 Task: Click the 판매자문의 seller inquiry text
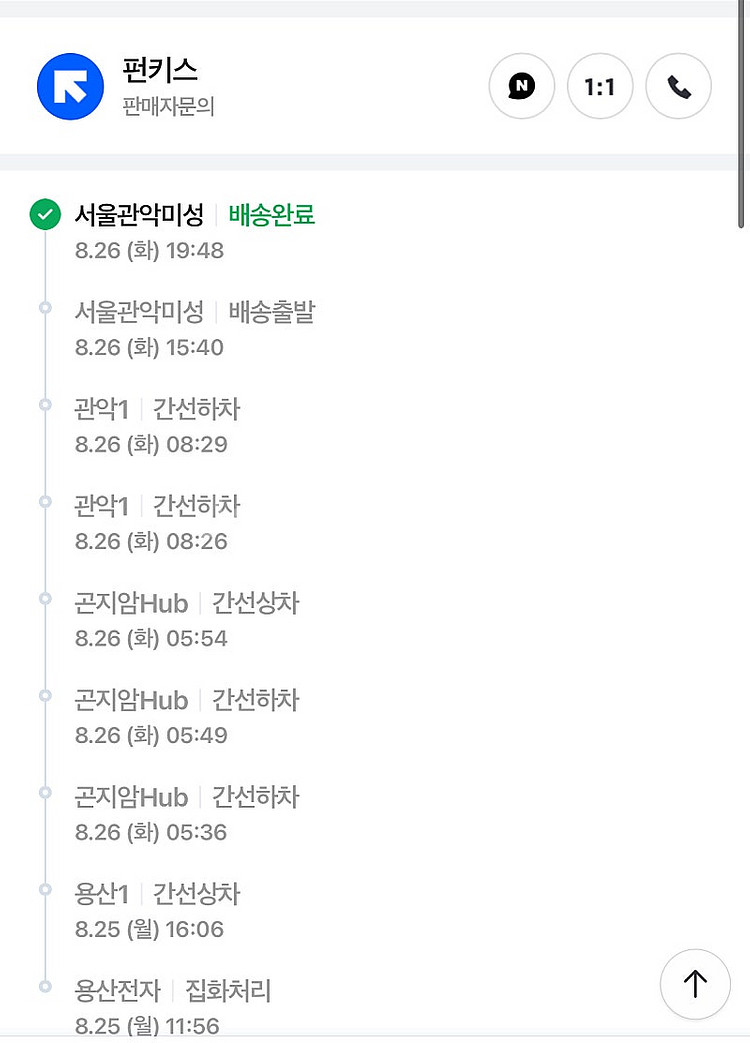click(x=168, y=106)
